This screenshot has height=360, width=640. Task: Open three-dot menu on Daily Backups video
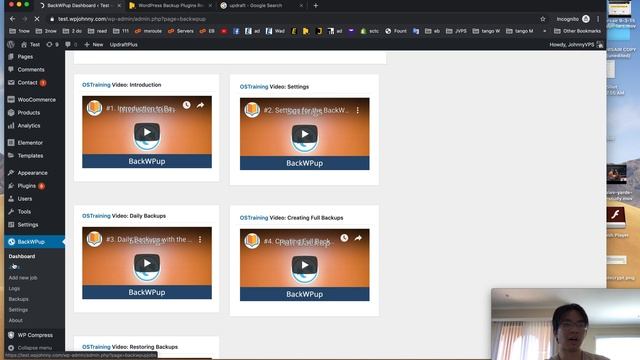coord(200,240)
